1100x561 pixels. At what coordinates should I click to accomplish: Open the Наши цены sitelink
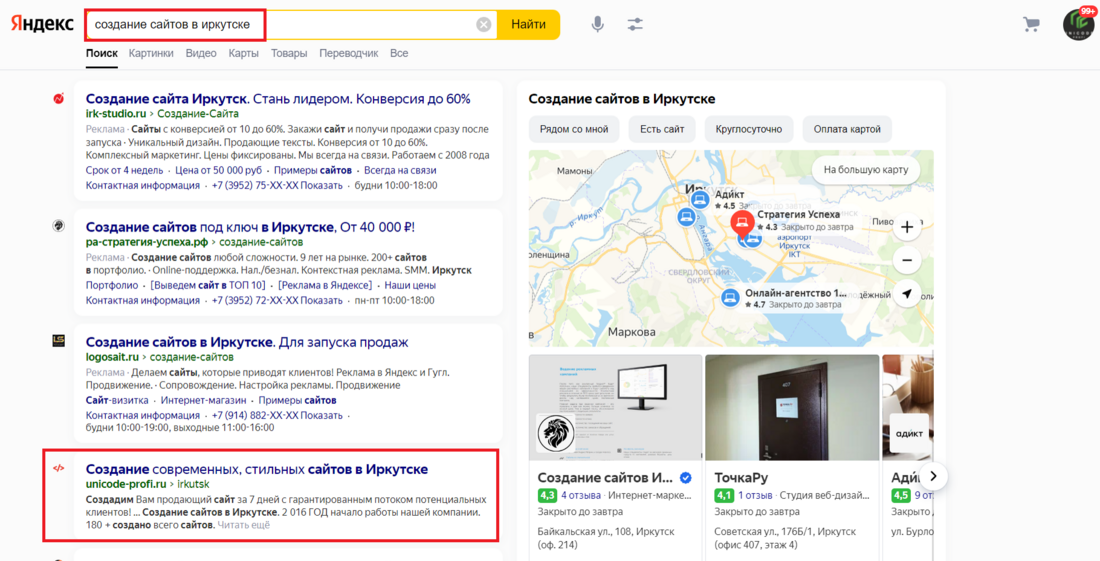pos(410,285)
